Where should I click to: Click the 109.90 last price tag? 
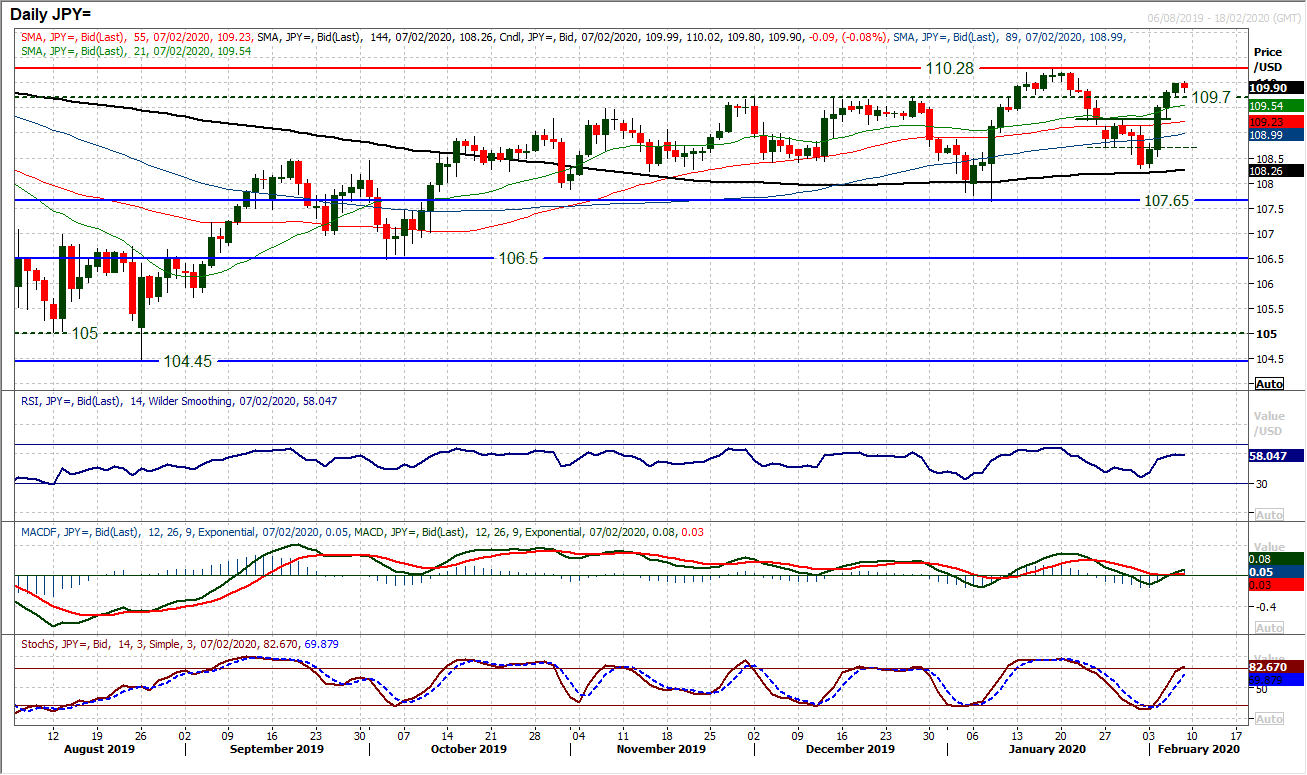1277,88
